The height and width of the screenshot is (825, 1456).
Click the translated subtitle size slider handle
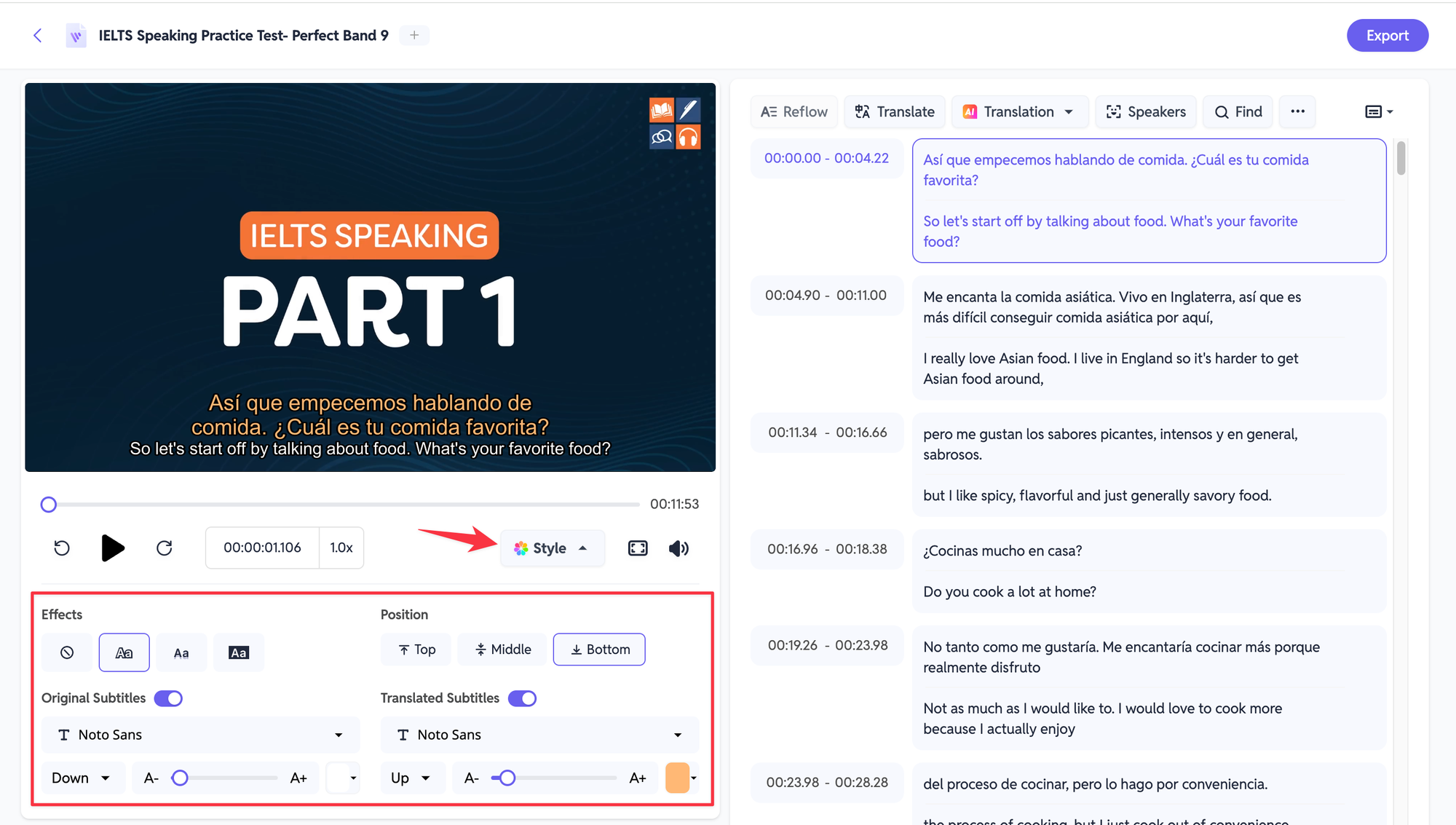(507, 778)
